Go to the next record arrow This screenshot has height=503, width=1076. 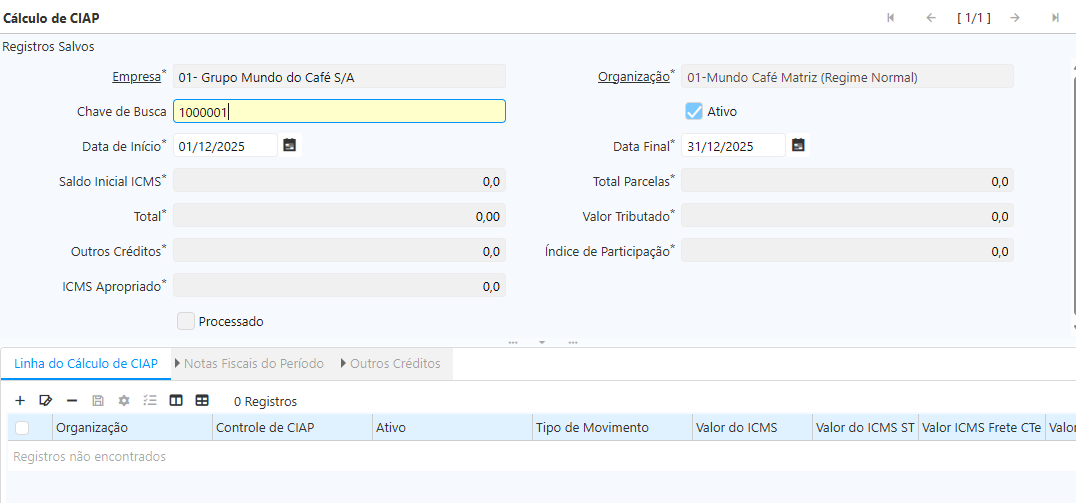pos(1014,18)
